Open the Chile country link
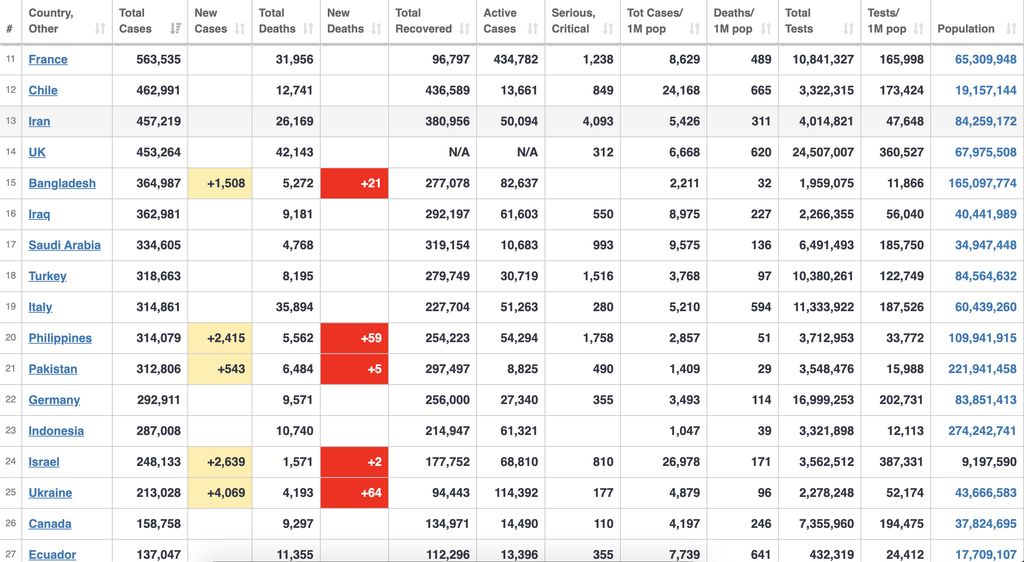Screen dimensions: 1024x562 pyautogui.click(x=43, y=90)
